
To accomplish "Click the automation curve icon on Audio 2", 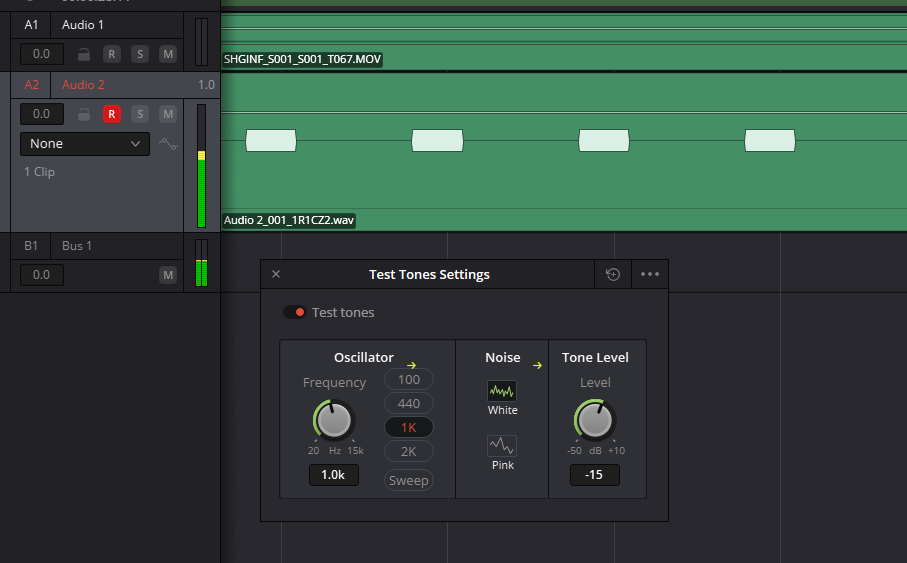I will point(168,143).
